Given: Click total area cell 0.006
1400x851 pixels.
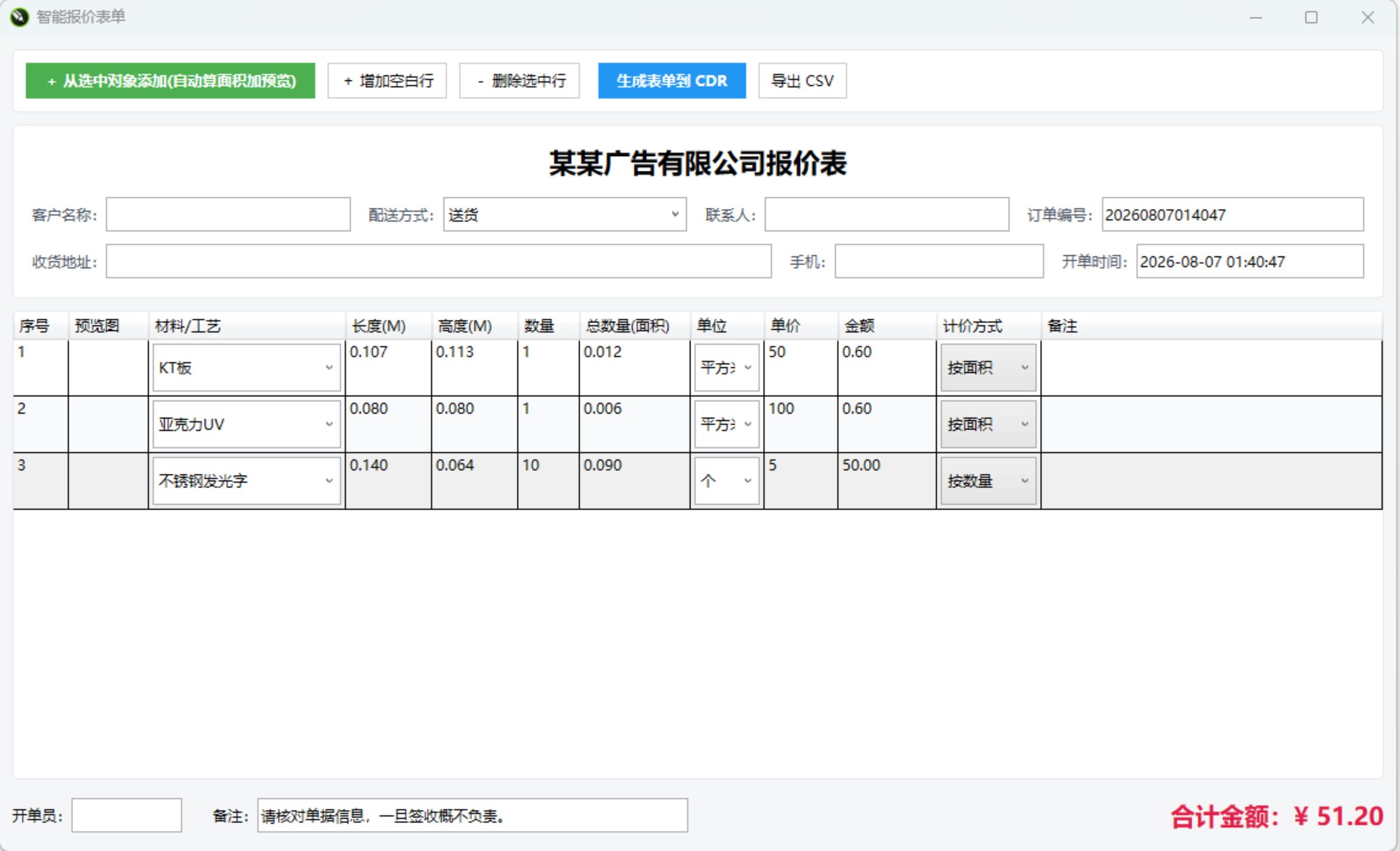Looking at the screenshot, I should 635,424.
